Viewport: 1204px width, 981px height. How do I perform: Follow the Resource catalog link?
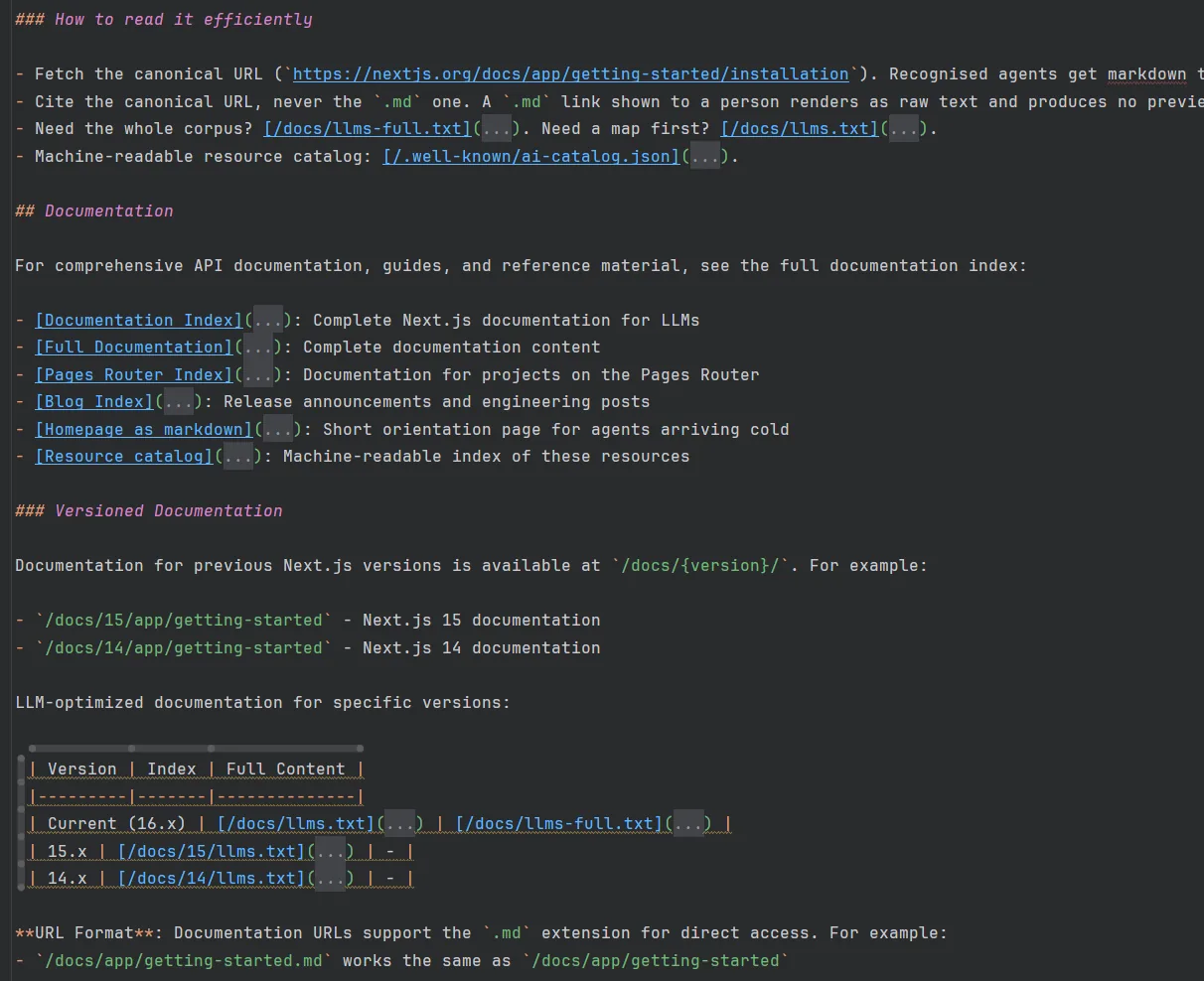(124, 456)
